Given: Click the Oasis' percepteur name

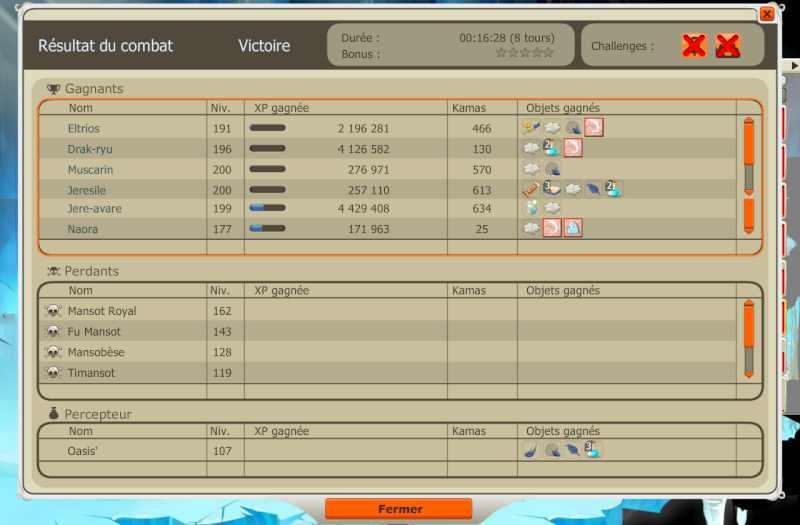Looking at the screenshot, I should point(83,451).
